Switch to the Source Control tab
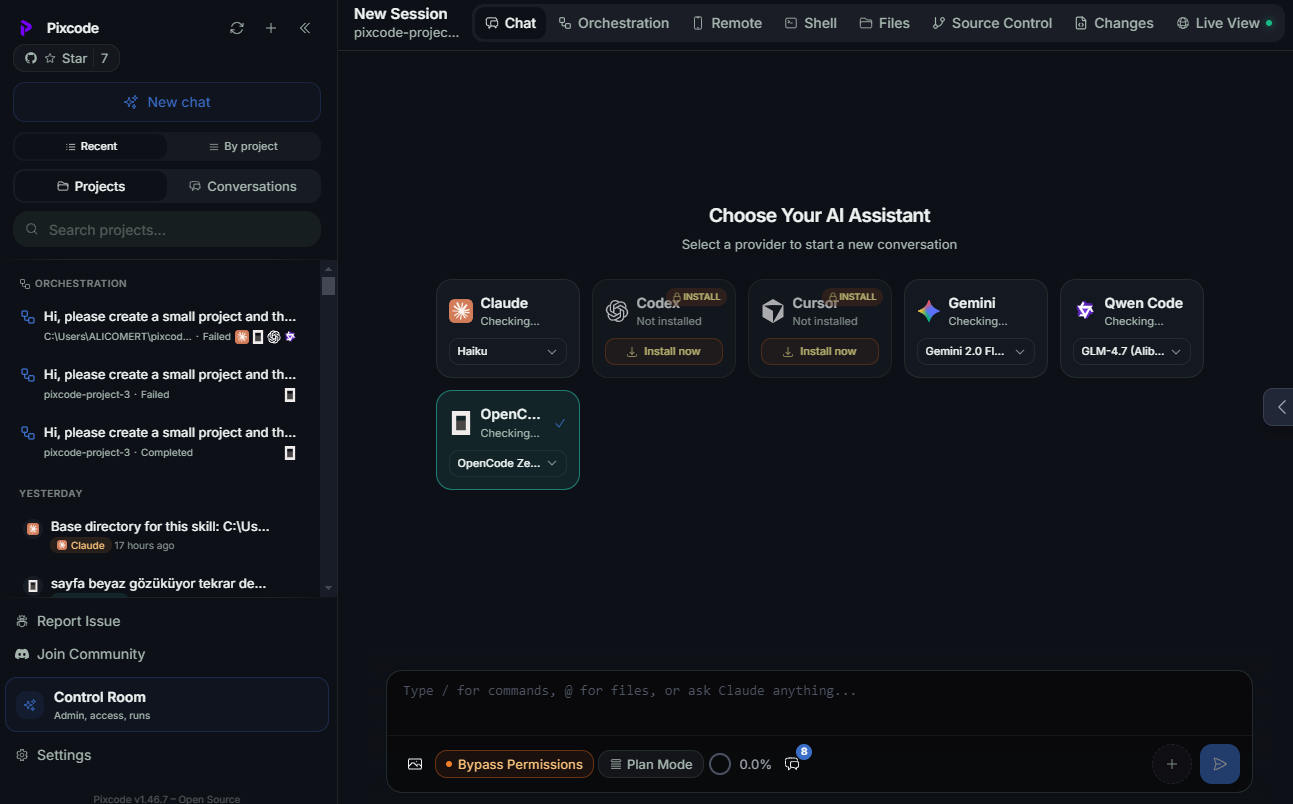The width and height of the screenshot is (1293, 804). pos(992,23)
